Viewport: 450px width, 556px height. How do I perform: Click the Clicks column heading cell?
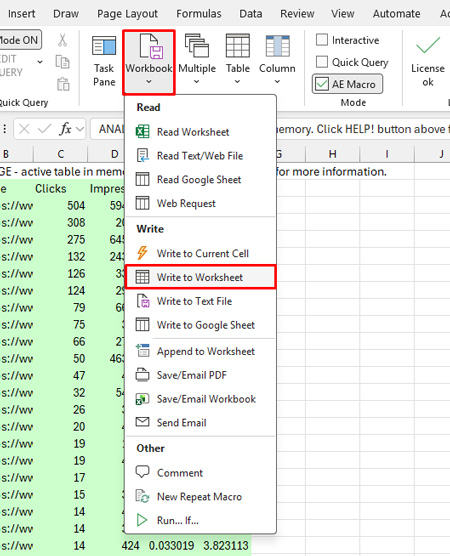(61, 188)
